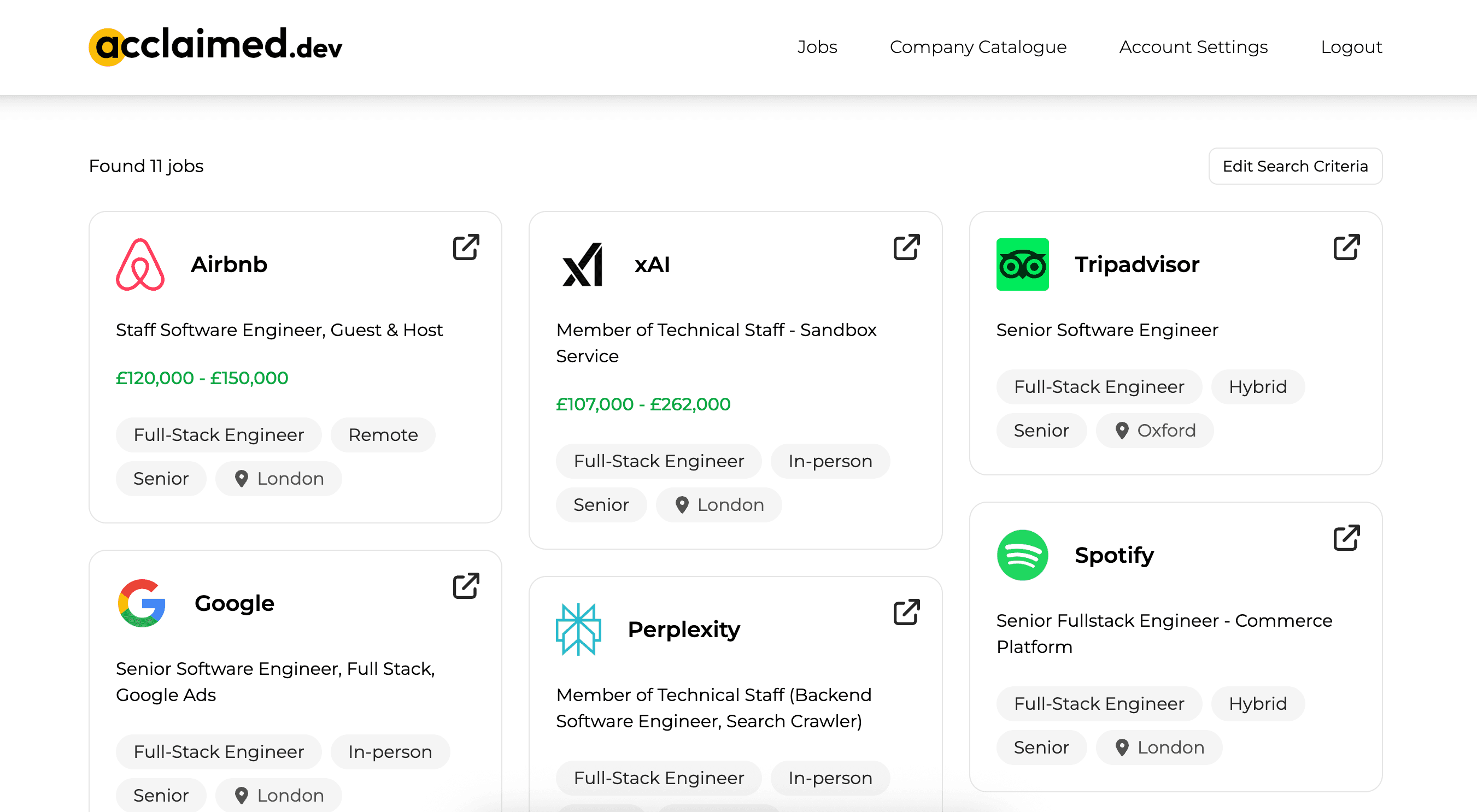This screenshot has width=1477, height=812.
Task: Open xAI company name link
Action: 652,264
